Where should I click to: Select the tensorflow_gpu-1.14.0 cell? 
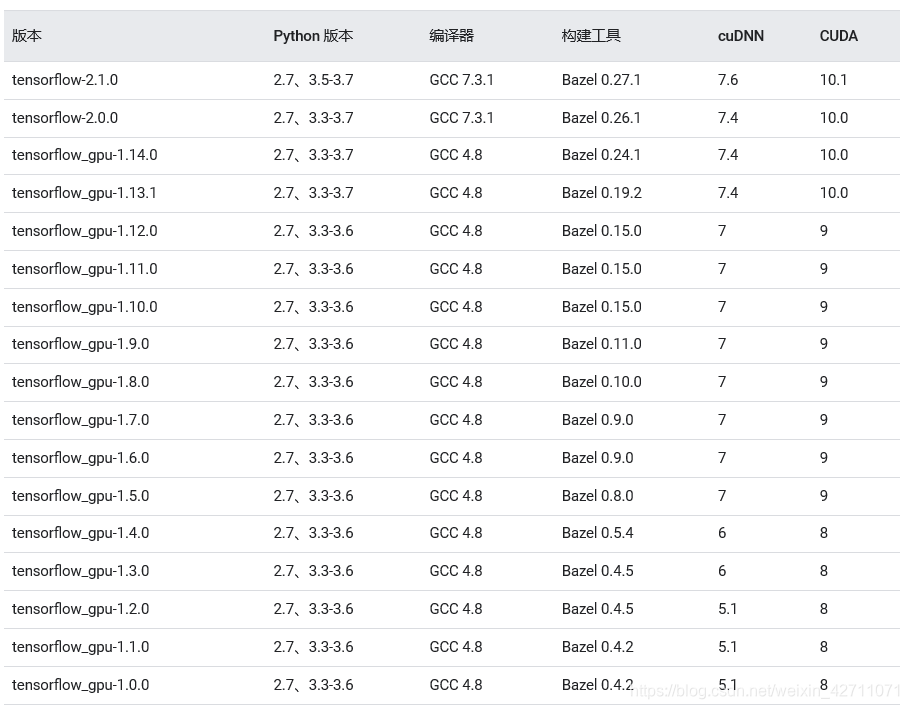[85, 155]
